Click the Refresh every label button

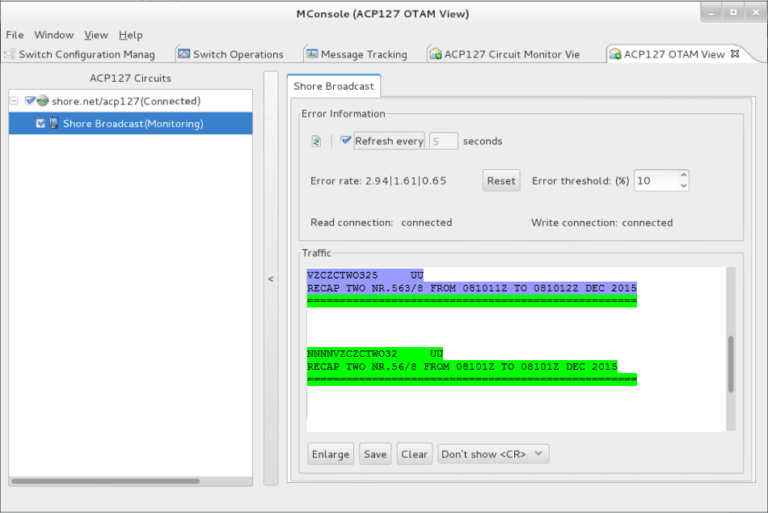pyautogui.click(x=389, y=141)
